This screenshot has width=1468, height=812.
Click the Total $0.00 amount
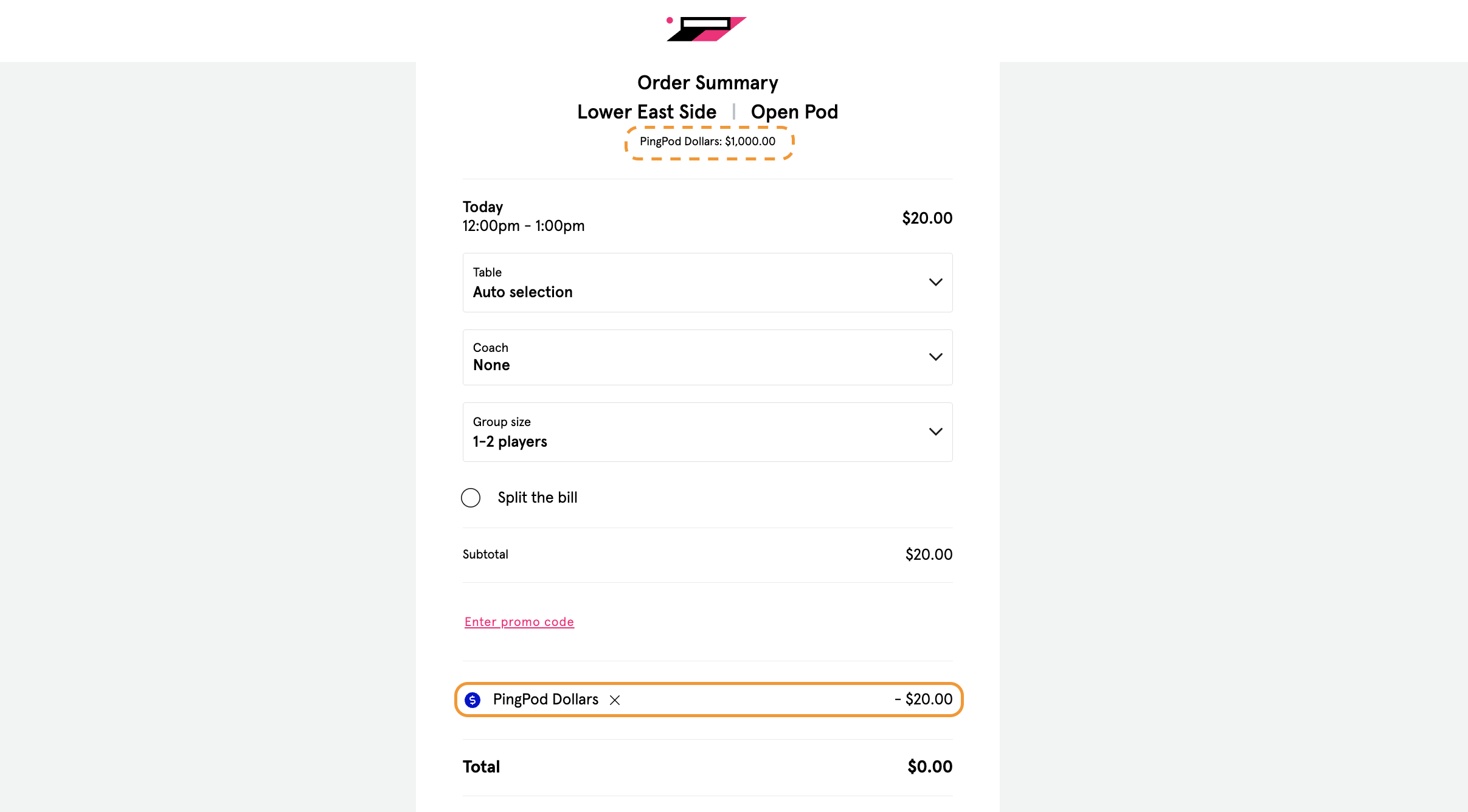pyautogui.click(x=930, y=767)
